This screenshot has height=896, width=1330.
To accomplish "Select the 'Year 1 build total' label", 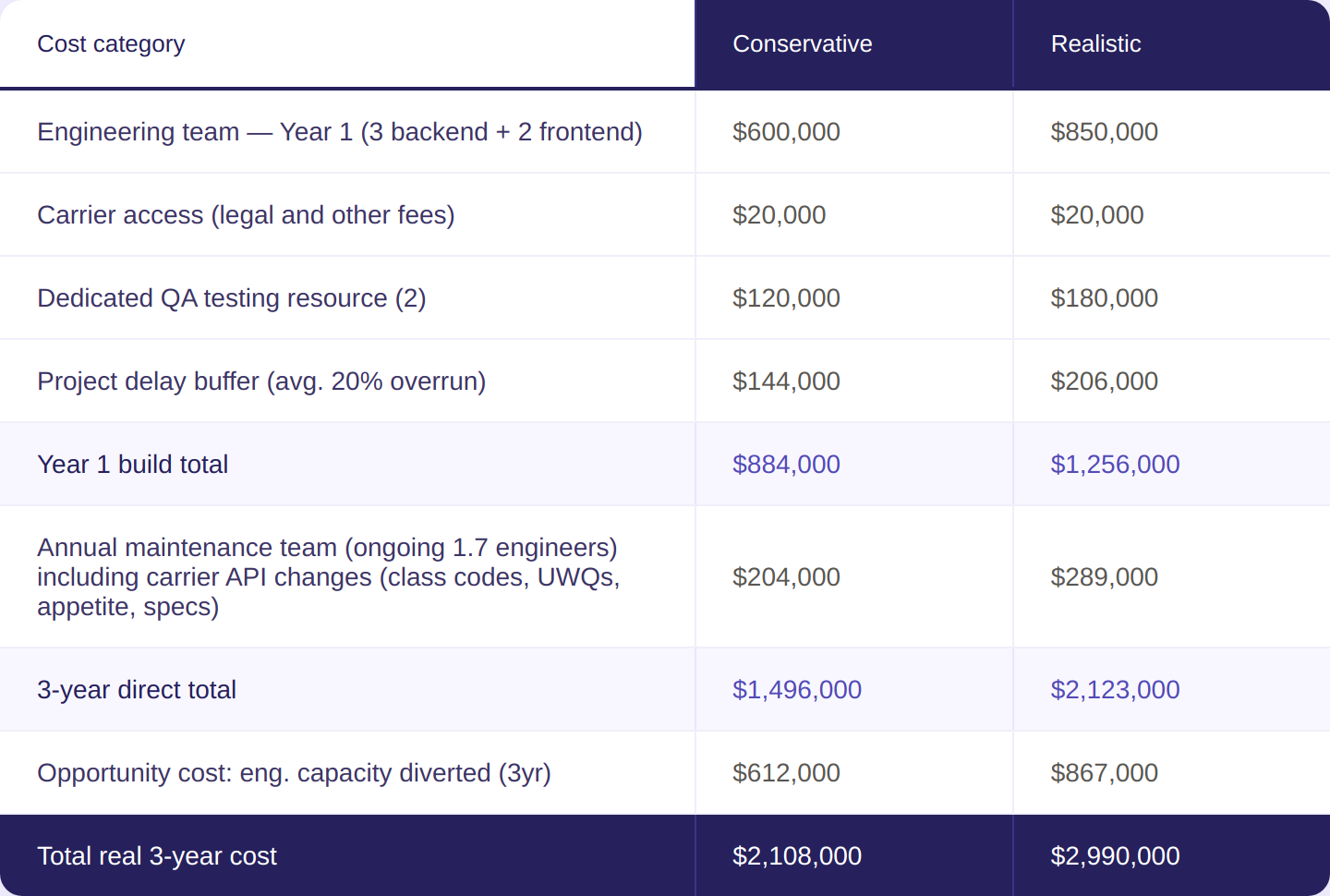I will click(132, 465).
